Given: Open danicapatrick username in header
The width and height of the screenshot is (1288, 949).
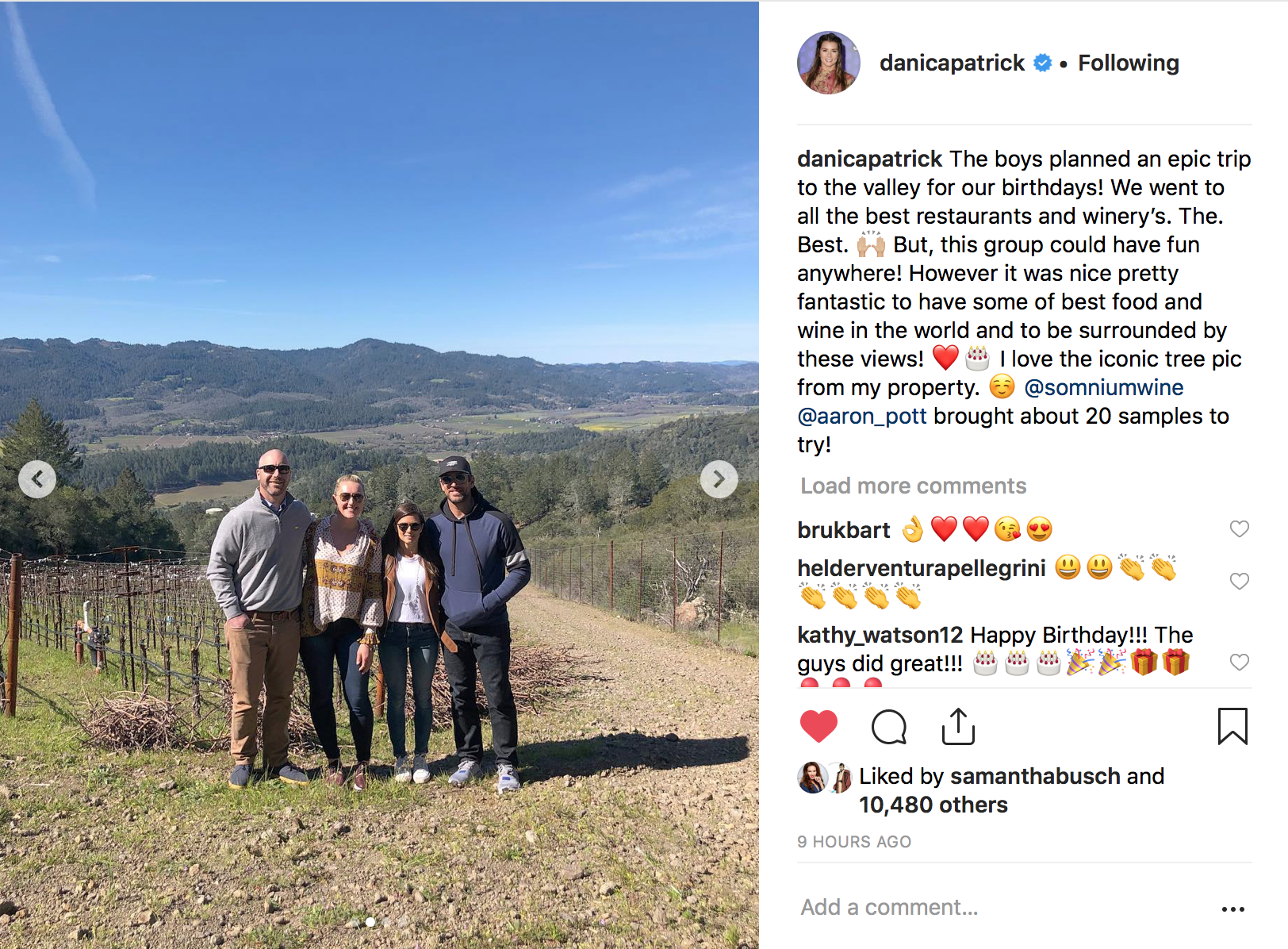Looking at the screenshot, I should tap(952, 63).
